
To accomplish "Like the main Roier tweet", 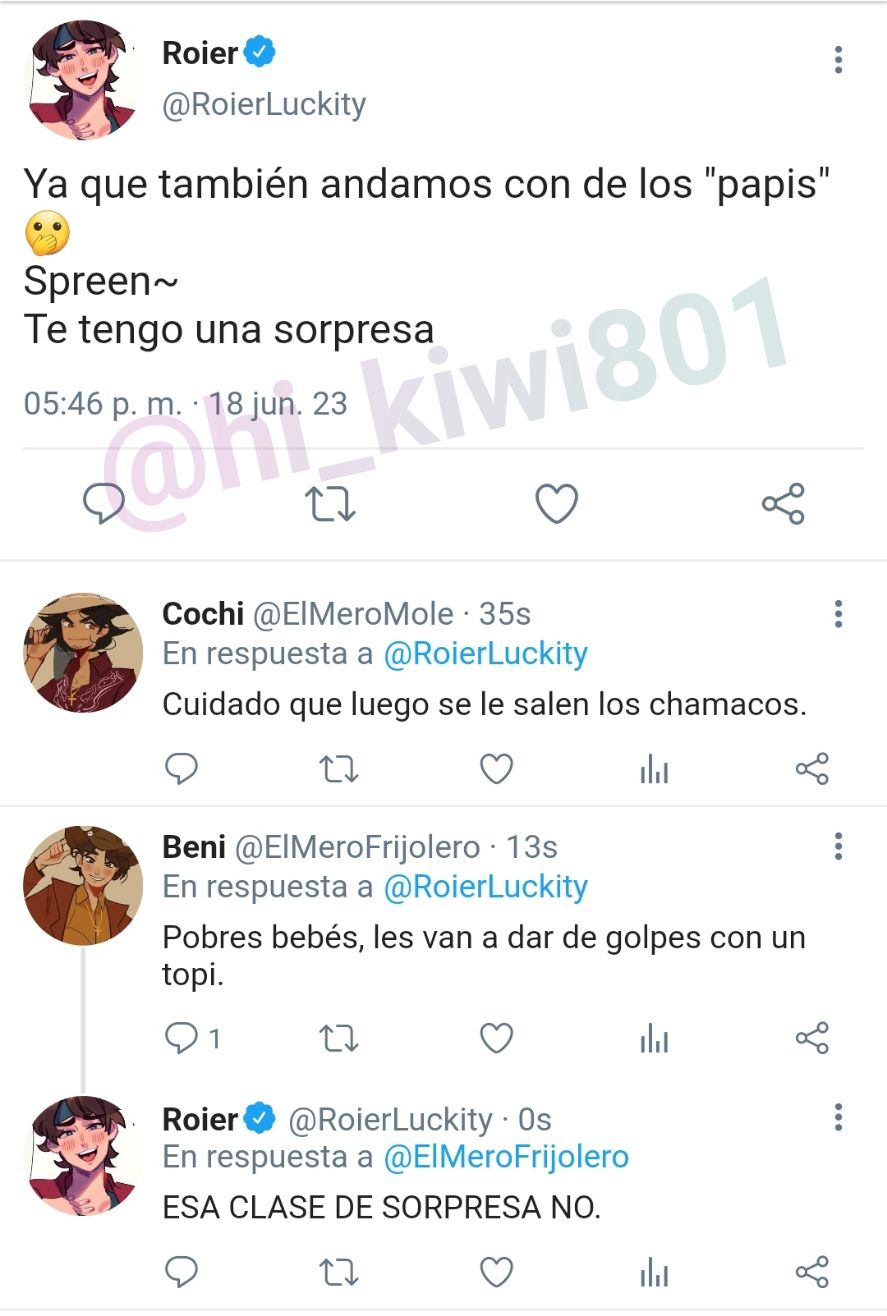I will click(557, 503).
